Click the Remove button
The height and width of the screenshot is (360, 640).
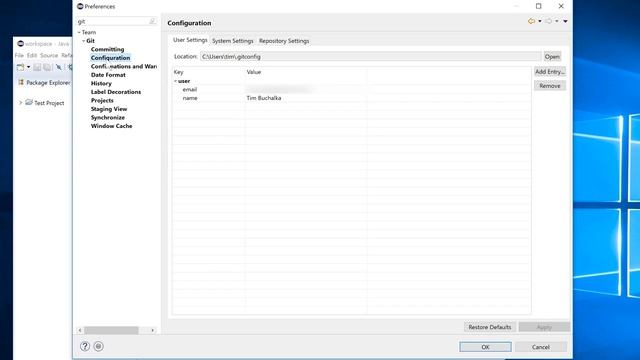click(x=550, y=86)
